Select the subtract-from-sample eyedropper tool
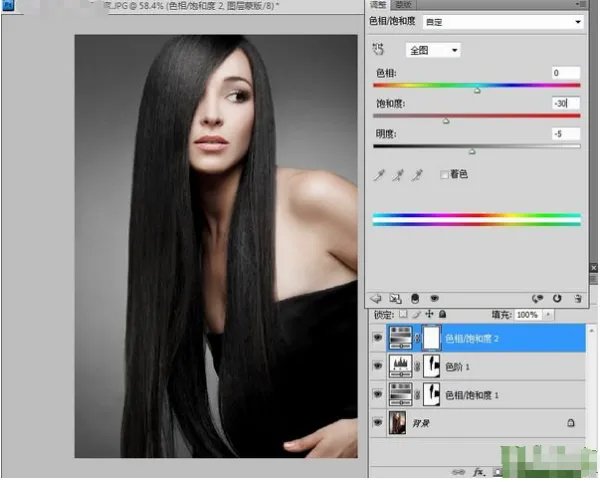This screenshot has width=600, height=482. (421, 175)
